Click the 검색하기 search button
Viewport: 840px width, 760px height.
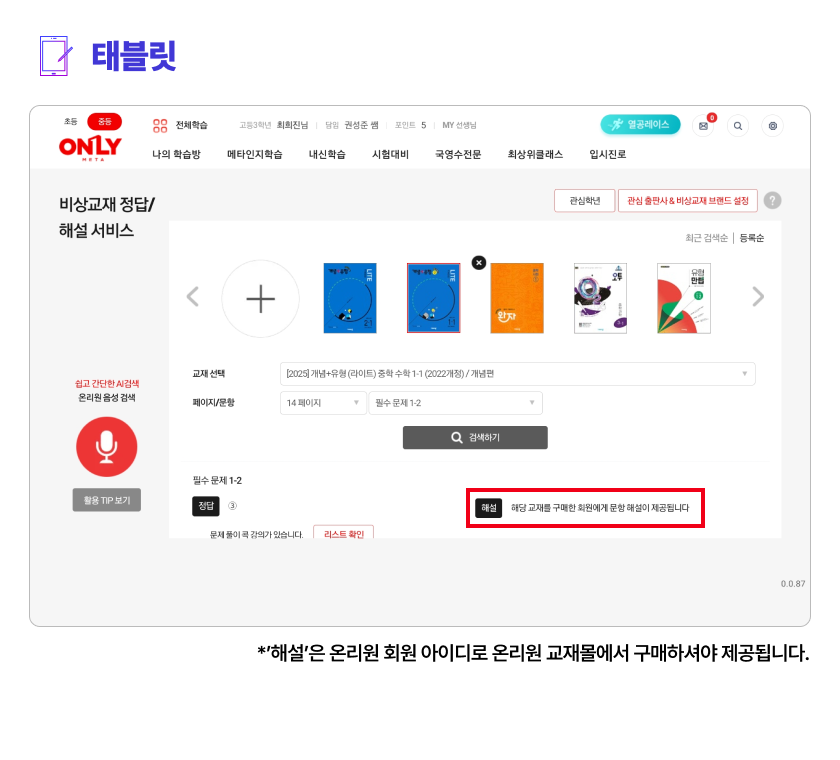475,438
